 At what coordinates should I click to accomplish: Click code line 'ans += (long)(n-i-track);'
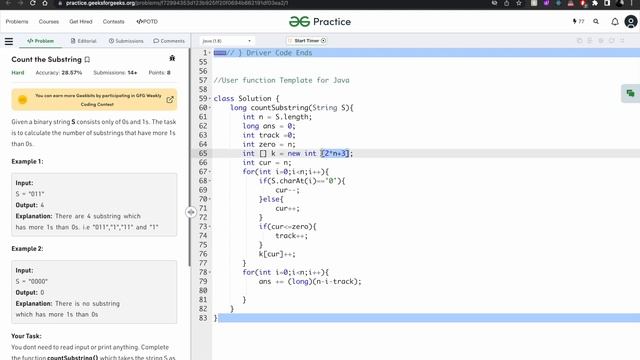(310, 282)
